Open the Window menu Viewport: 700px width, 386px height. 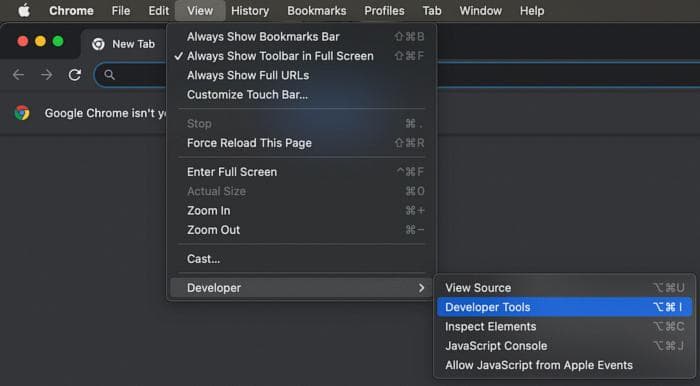[480, 11]
